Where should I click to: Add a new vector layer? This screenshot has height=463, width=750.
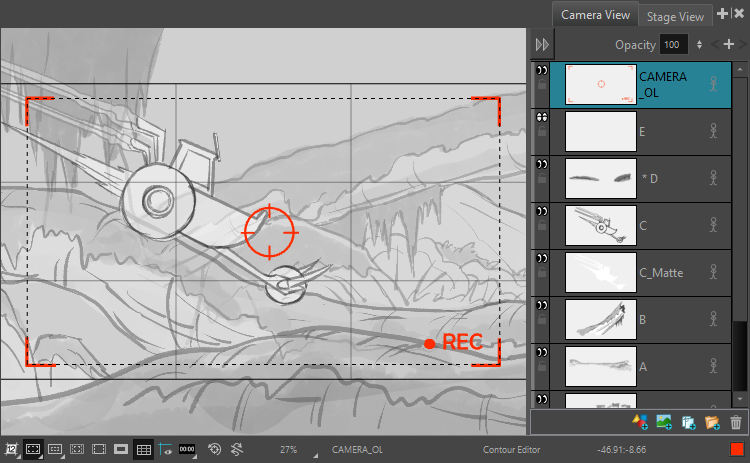[x=641, y=423]
